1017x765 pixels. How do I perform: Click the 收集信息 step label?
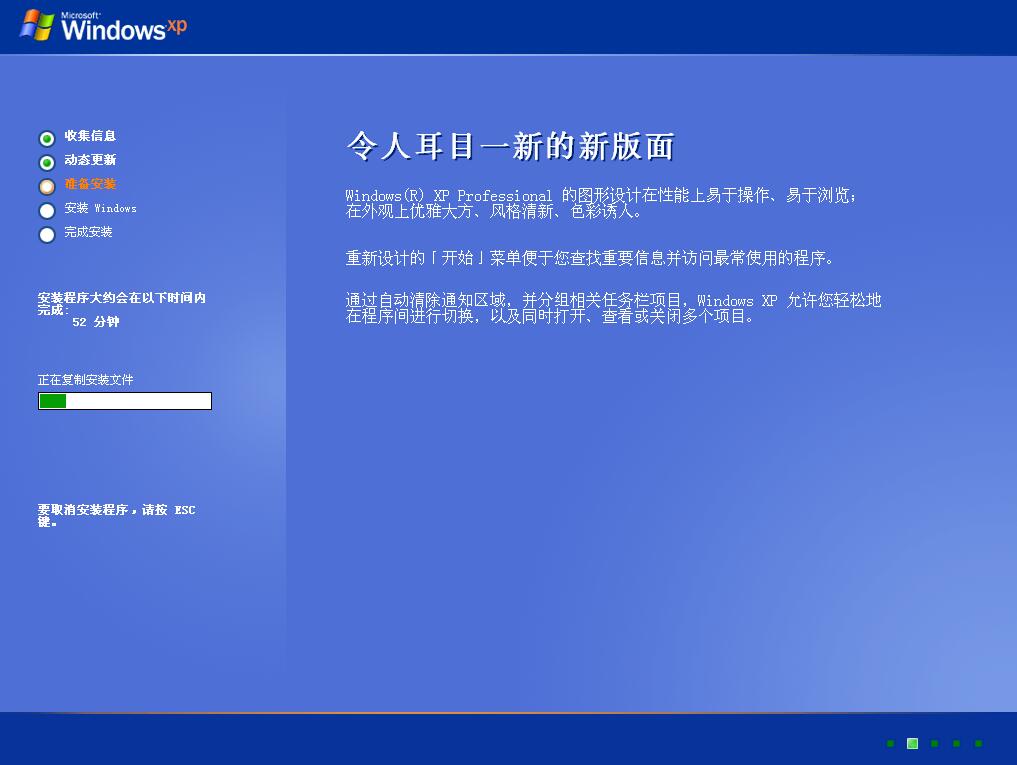click(x=90, y=136)
